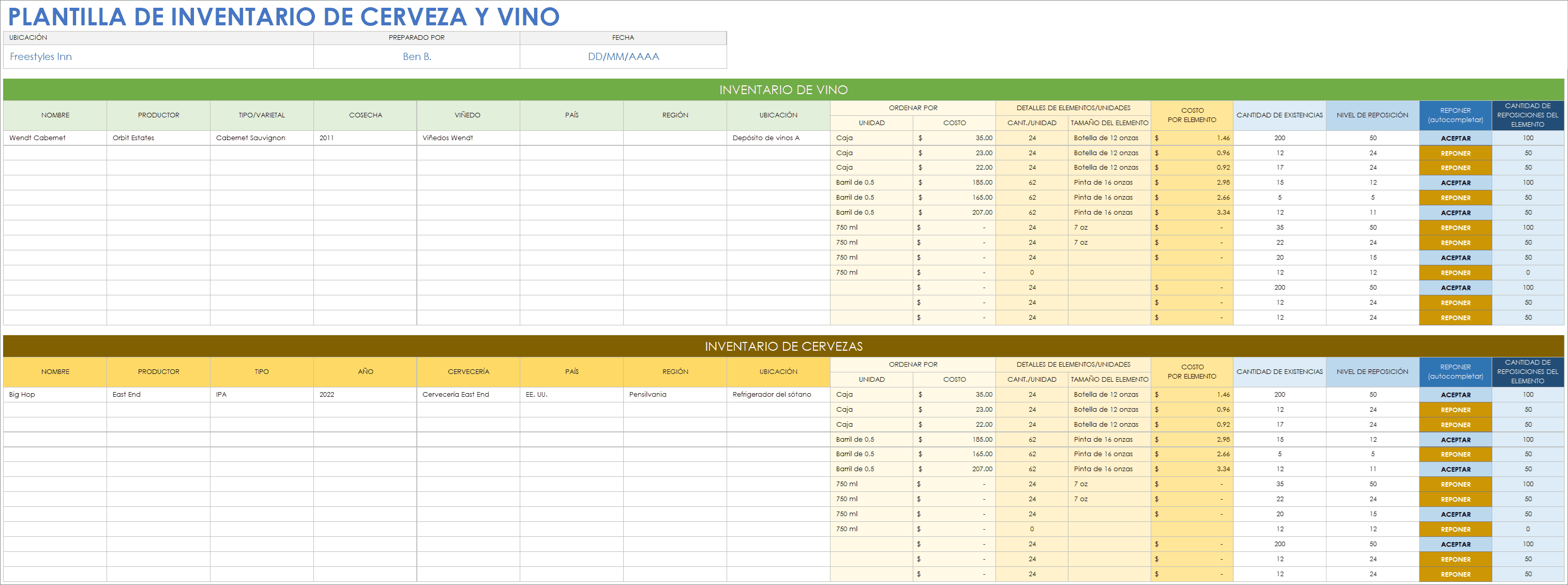Click wine table cost cell '185.00'
Viewport: 1568px width, 585px height.
click(955, 183)
